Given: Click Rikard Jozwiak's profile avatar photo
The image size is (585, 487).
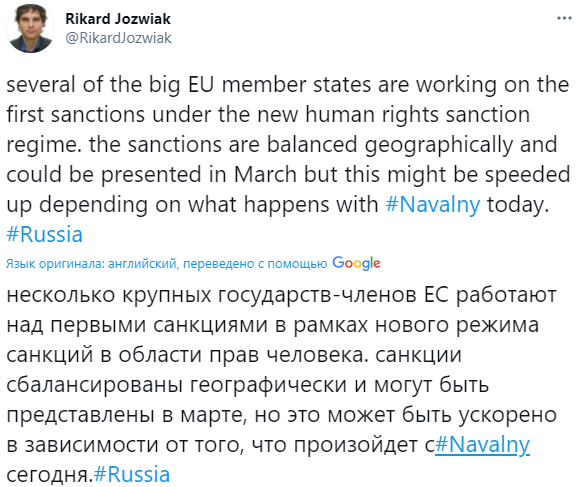Looking at the screenshot, I should (x=30, y=29).
